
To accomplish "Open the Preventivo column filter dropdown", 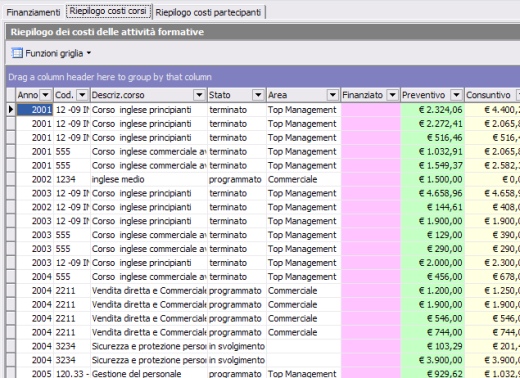I will point(456,95).
